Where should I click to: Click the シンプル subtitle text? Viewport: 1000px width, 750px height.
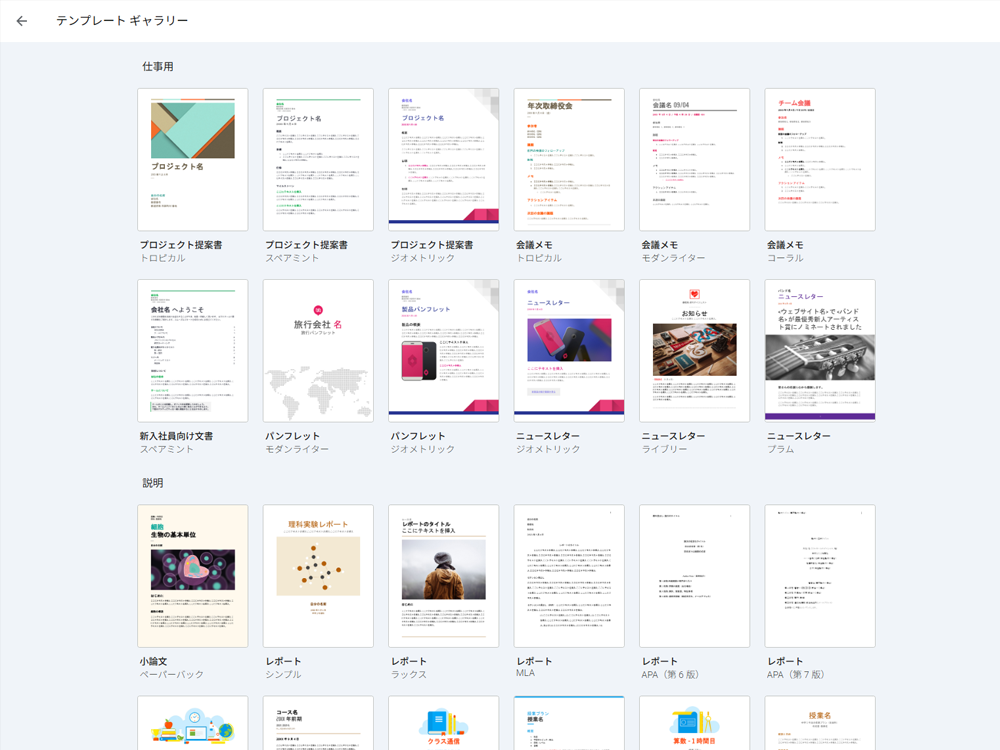point(283,674)
